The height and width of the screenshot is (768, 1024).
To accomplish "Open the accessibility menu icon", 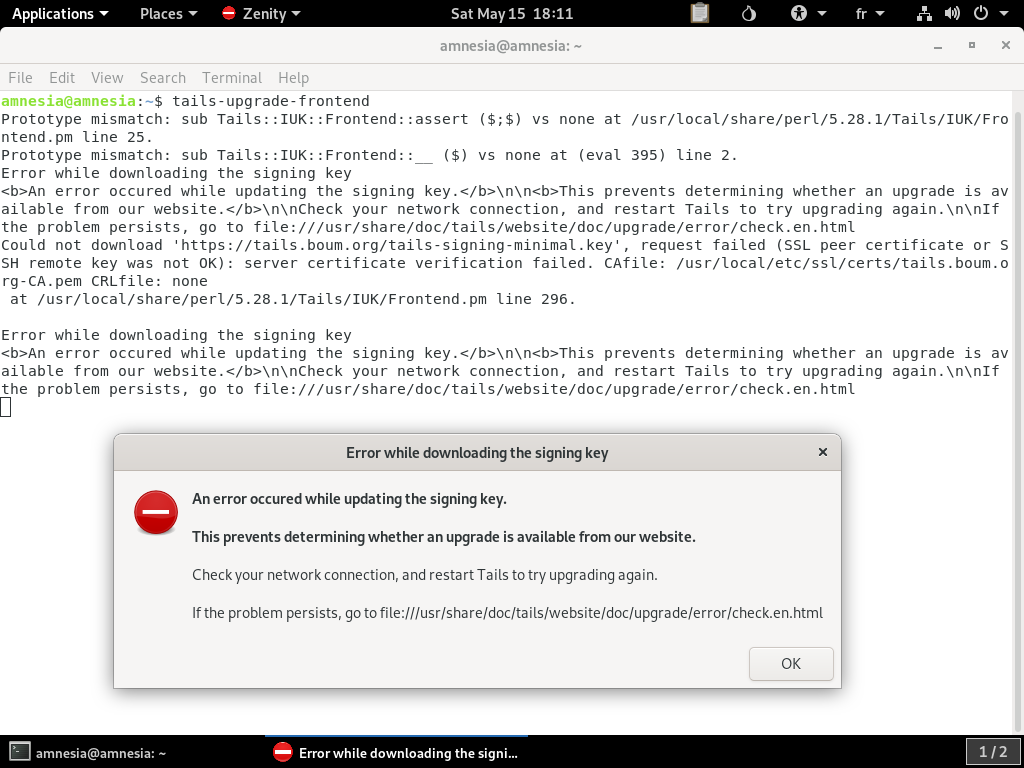I will (x=799, y=14).
